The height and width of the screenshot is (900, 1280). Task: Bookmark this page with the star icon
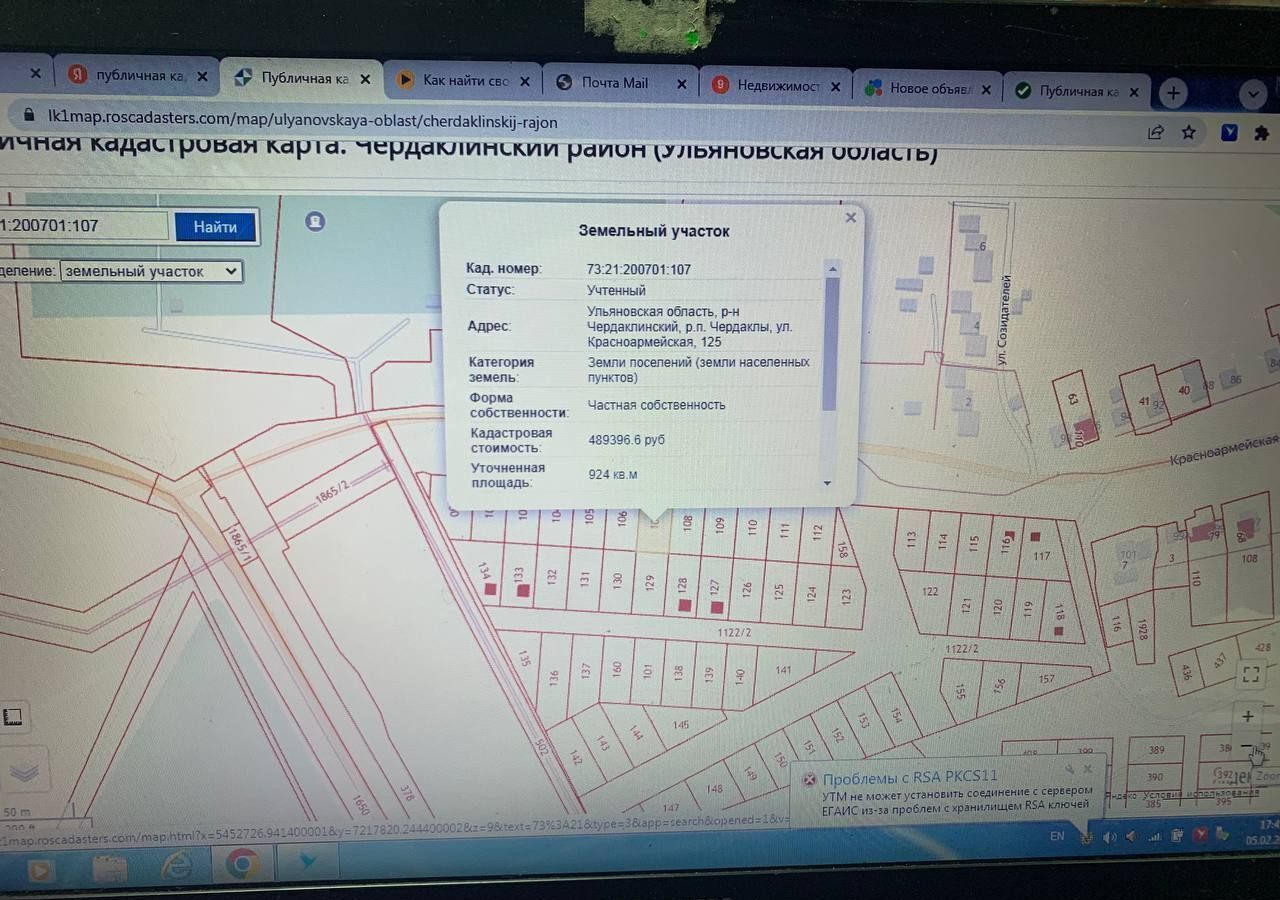[x=1188, y=132]
